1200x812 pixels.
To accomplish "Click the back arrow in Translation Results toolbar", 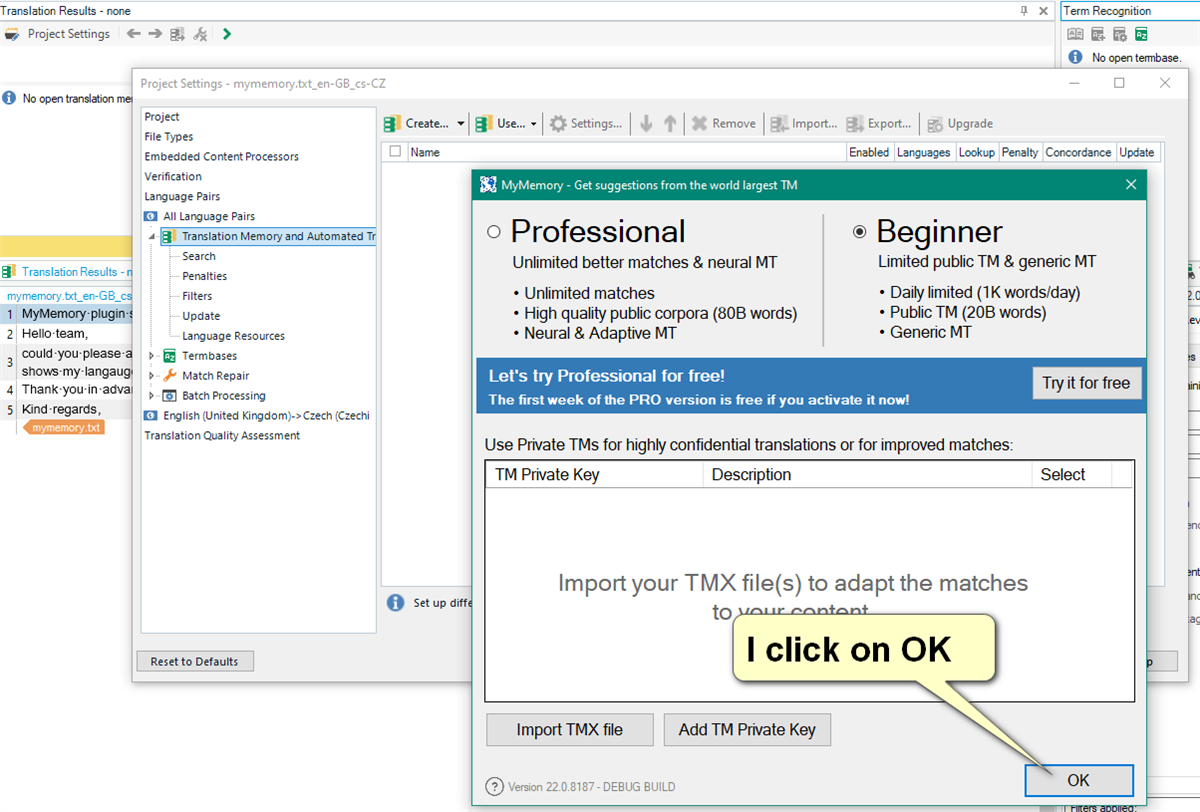I will [133, 34].
